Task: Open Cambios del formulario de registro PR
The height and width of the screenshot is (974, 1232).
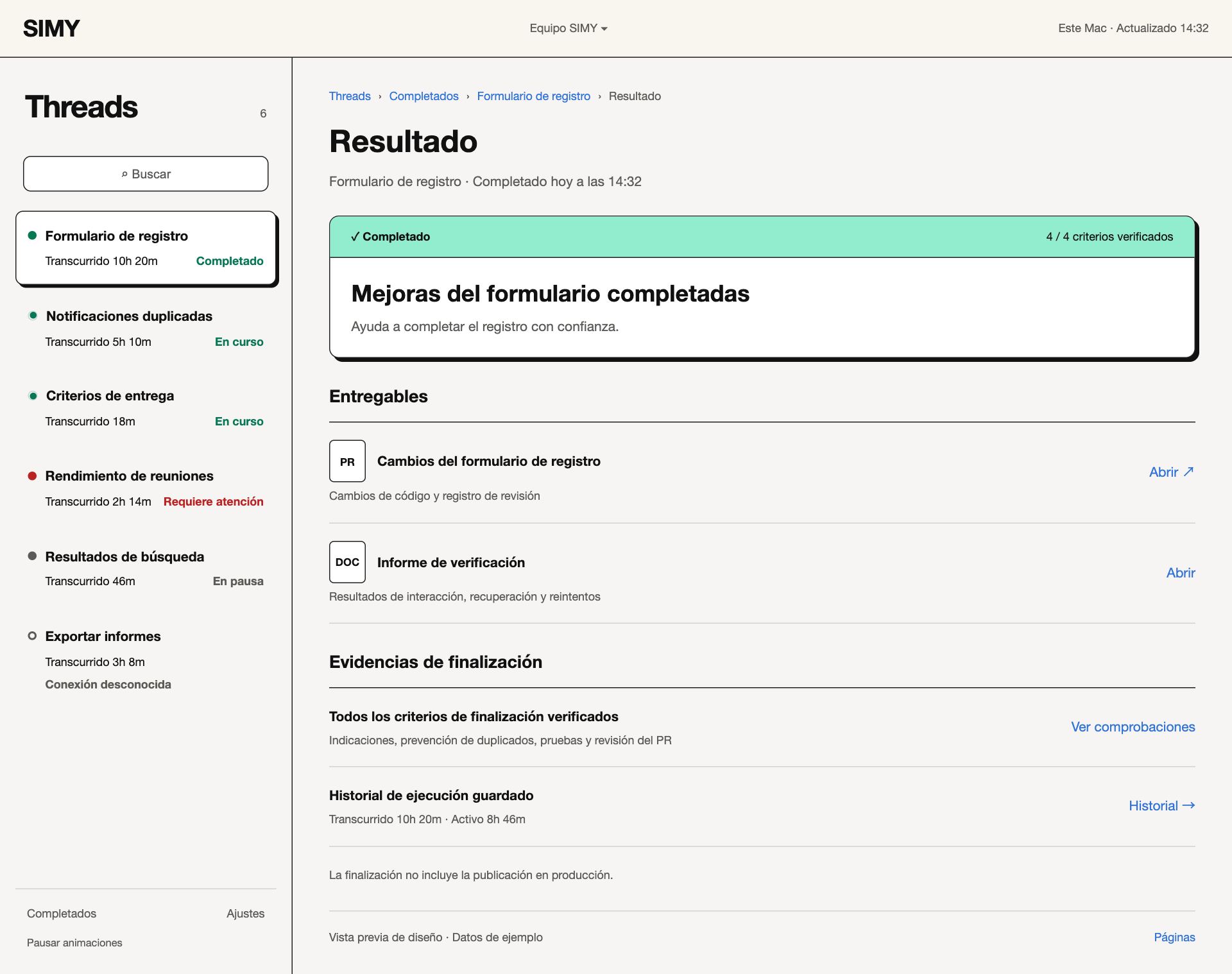Action: pyautogui.click(x=1172, y=472)
